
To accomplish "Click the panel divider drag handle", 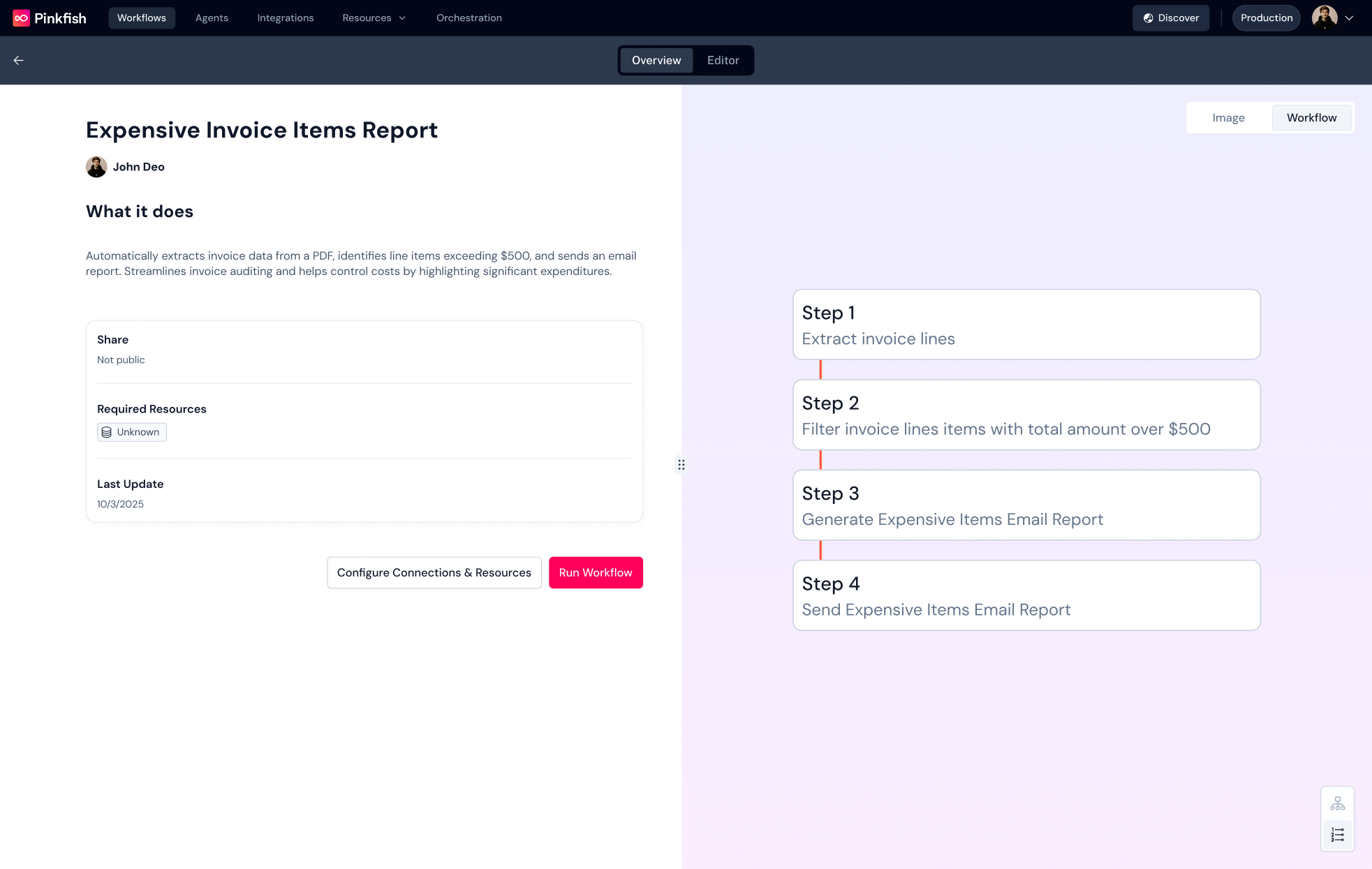I will [681, 465].
